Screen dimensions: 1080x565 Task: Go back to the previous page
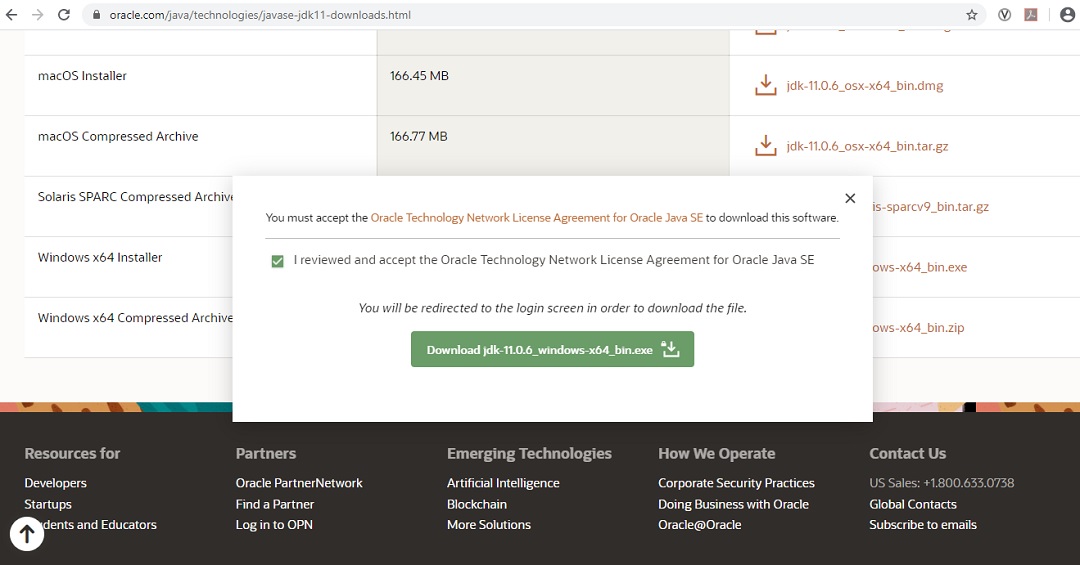pyautogui.click(x=12, y=14)
